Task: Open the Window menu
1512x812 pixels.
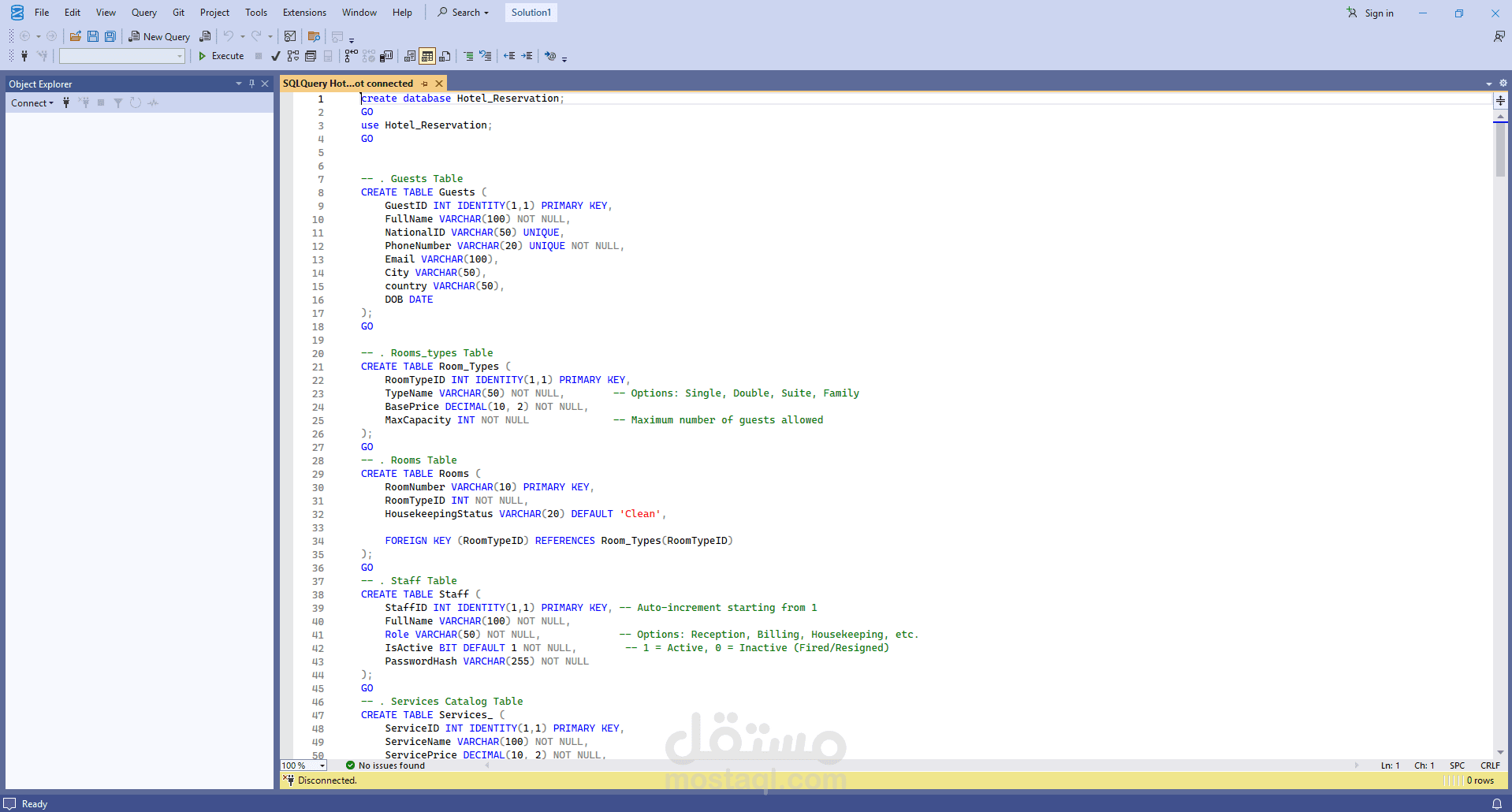Action: [359, 13]
